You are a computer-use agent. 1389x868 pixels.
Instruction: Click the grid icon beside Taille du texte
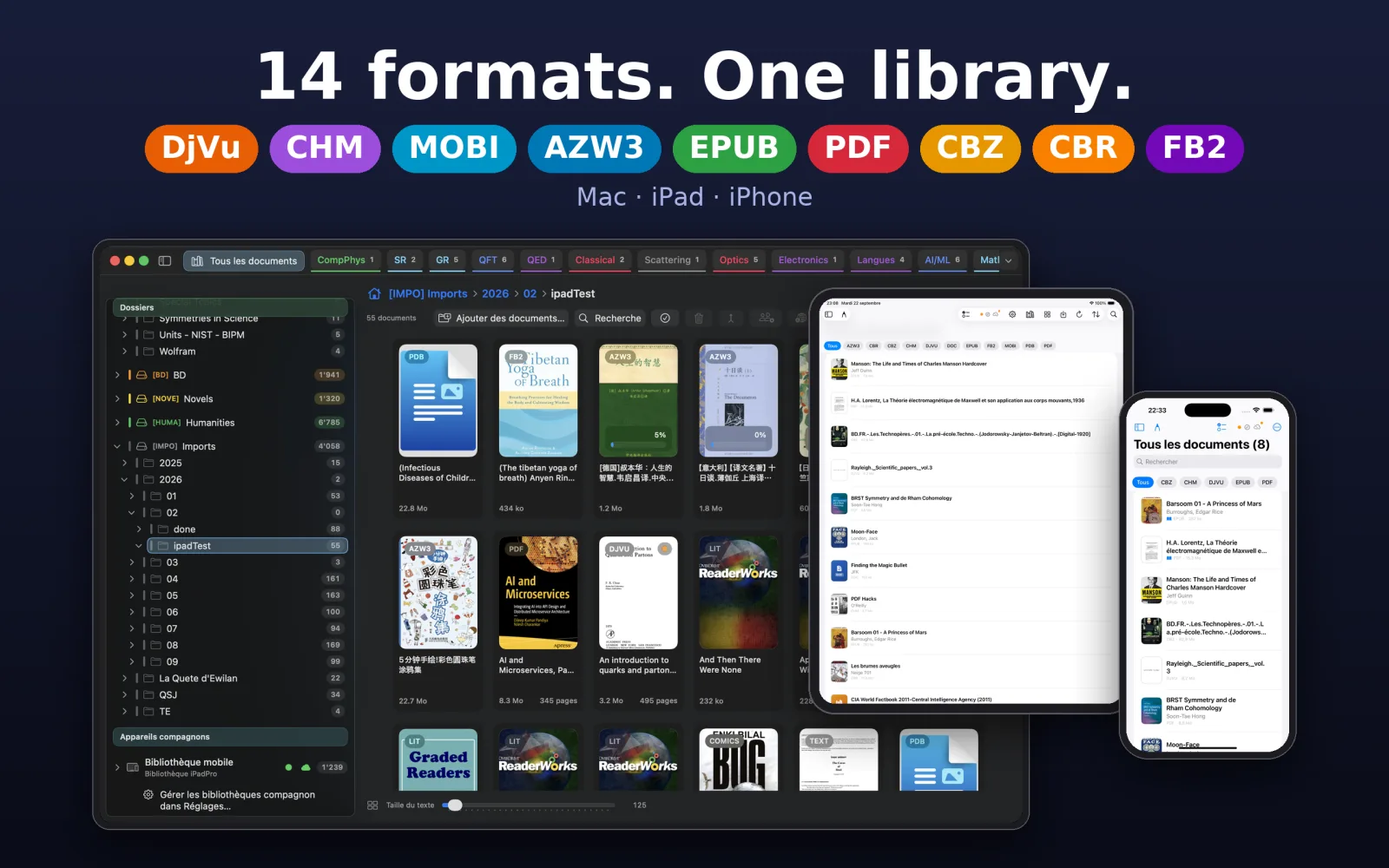[x=372, y=806]
